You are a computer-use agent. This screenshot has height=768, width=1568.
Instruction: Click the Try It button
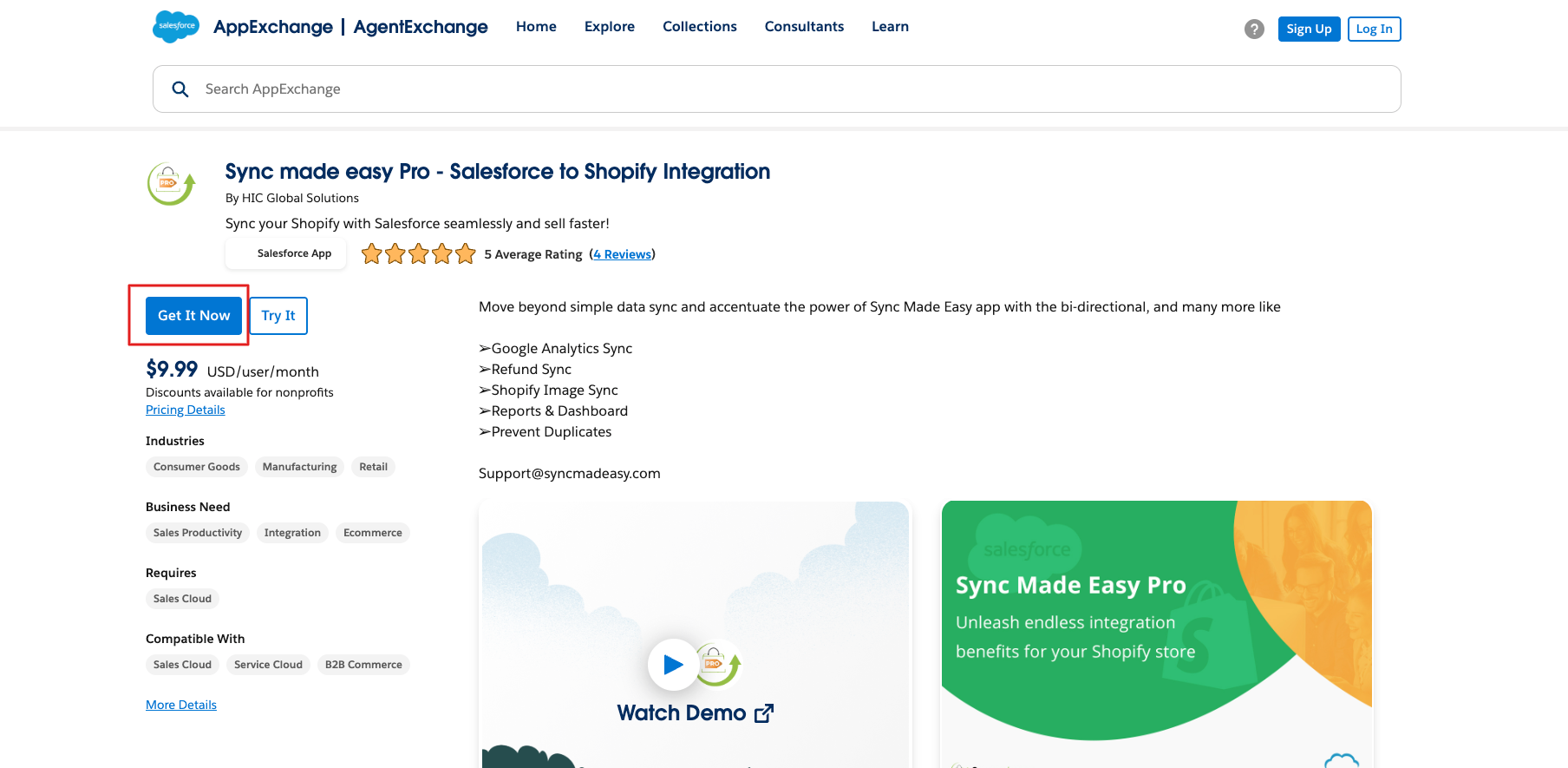pyautogui.click(x=278, y=316)
